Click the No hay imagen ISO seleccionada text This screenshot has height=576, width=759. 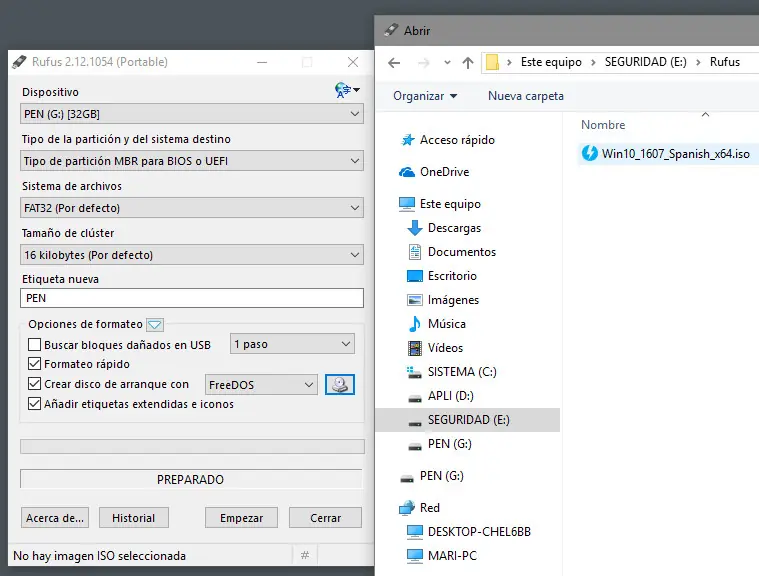click(99, 556)
